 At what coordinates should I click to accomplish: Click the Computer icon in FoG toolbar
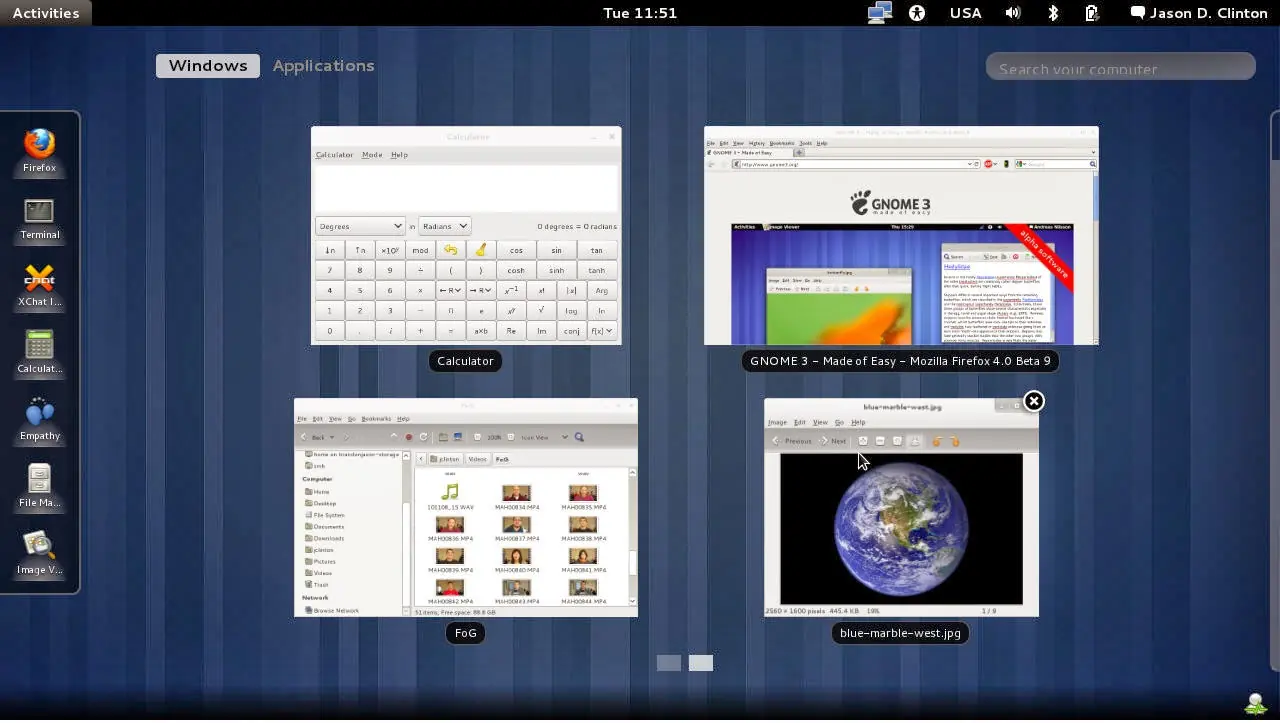pos(458,437)
